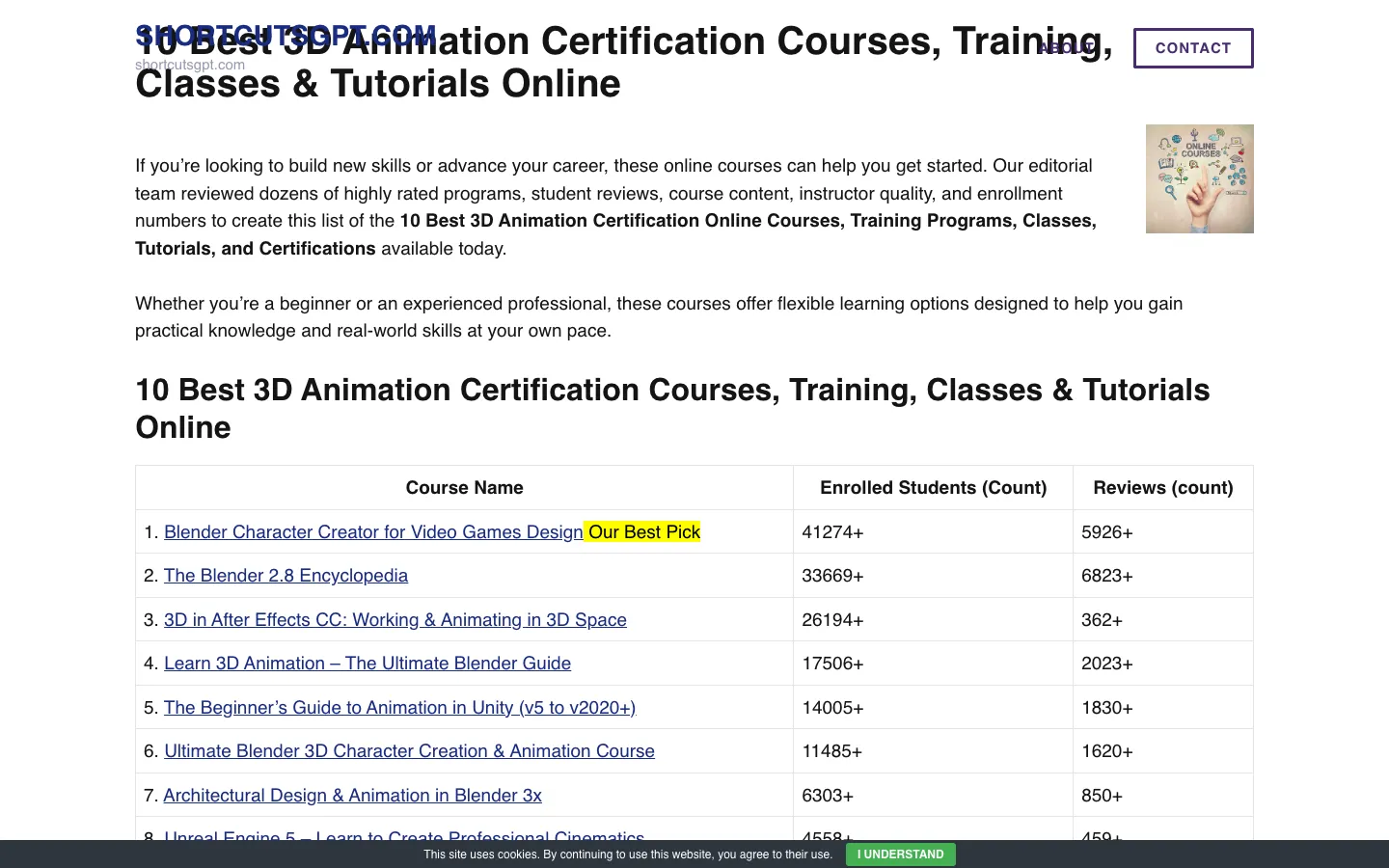Click the cookie notice message text
The image size is (1389, 868).
click(x=628, y=854)
